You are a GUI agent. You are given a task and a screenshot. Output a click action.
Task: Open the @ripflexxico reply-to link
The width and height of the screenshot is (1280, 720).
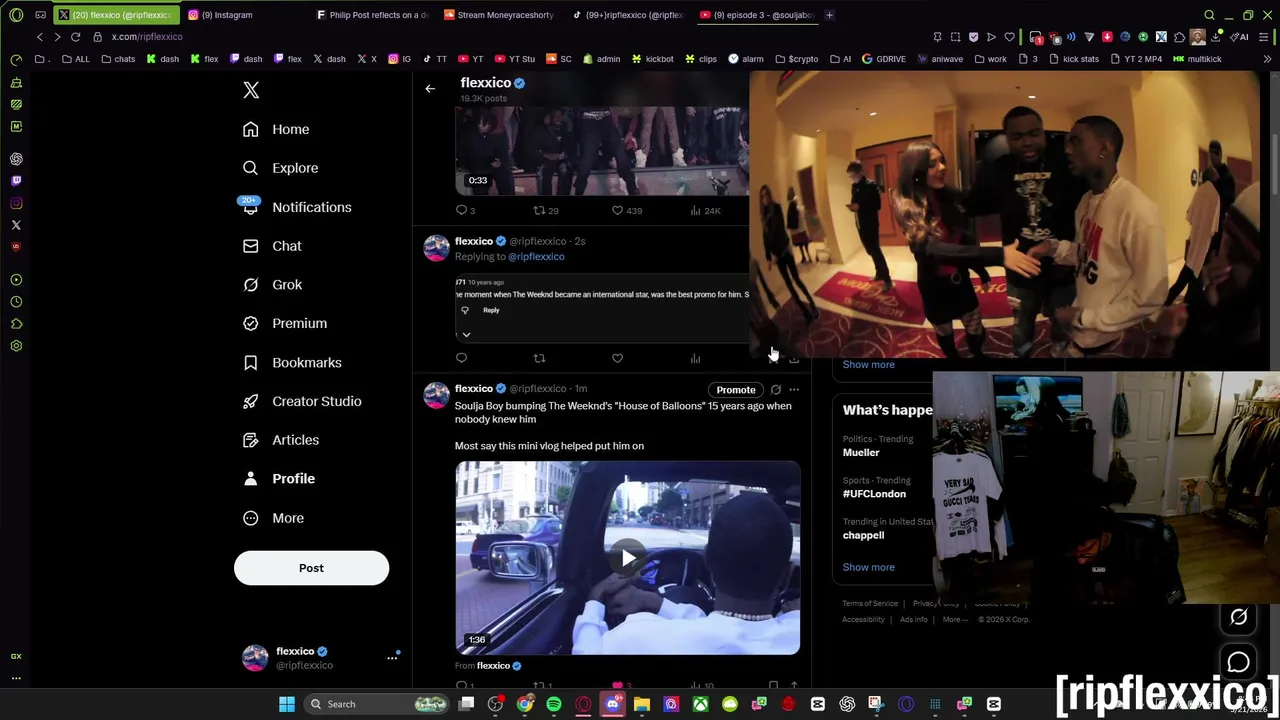tap(536, 257)
